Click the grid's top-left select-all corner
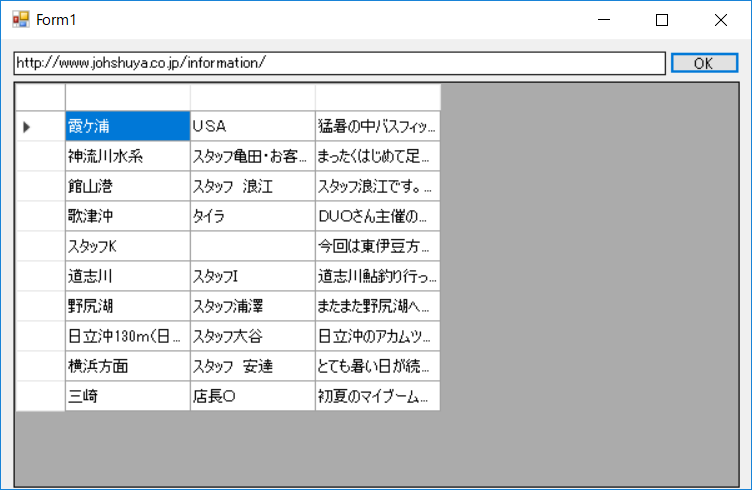 40,97
